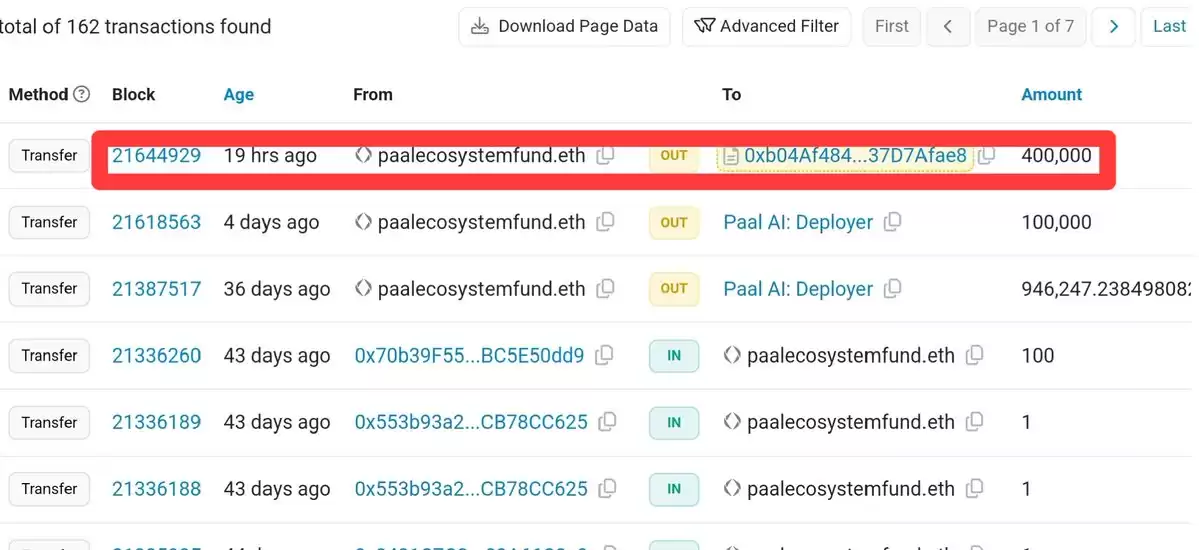Screen dimensions: 1199x550
Task: Open sender 0x70b39F55...BC5E50dd9
Action: [470, 356]
